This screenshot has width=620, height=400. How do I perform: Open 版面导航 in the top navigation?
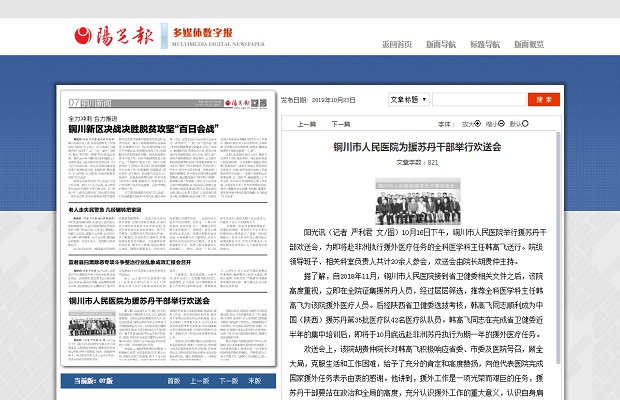click(x=441, y=44)
